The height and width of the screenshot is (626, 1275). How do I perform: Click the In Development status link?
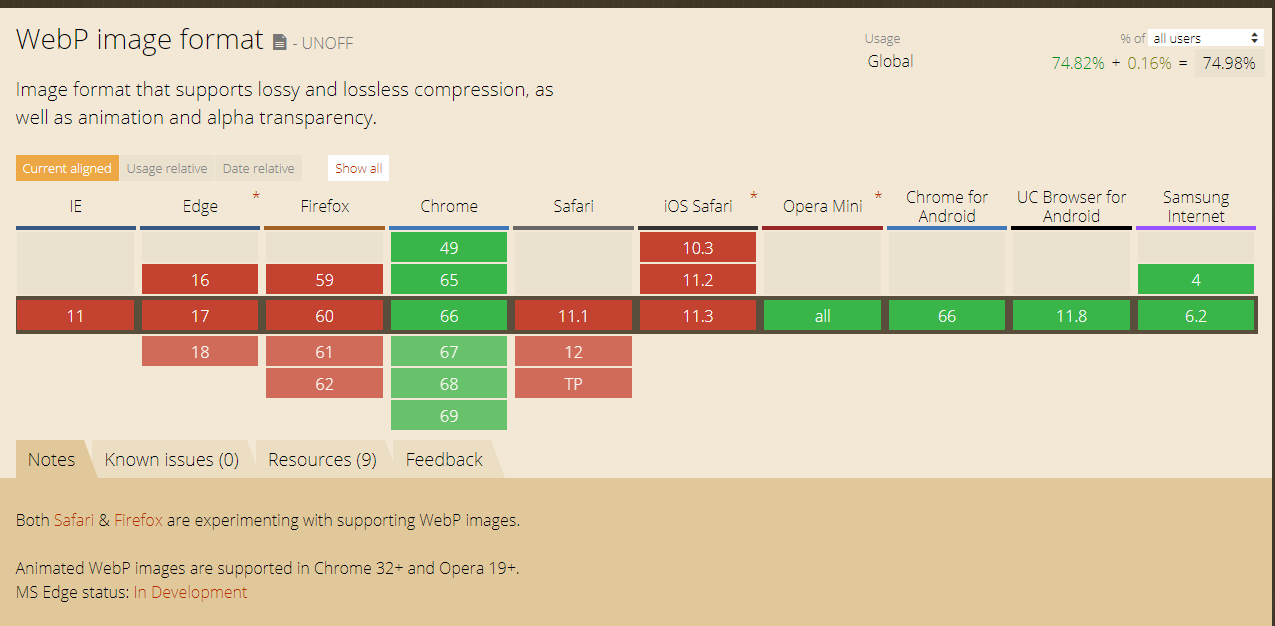tap(190, 592)
